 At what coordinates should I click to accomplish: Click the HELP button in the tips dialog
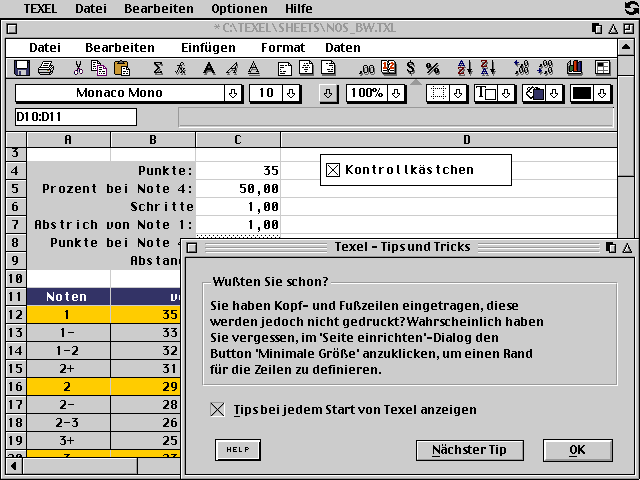click(x=238, y=449)
